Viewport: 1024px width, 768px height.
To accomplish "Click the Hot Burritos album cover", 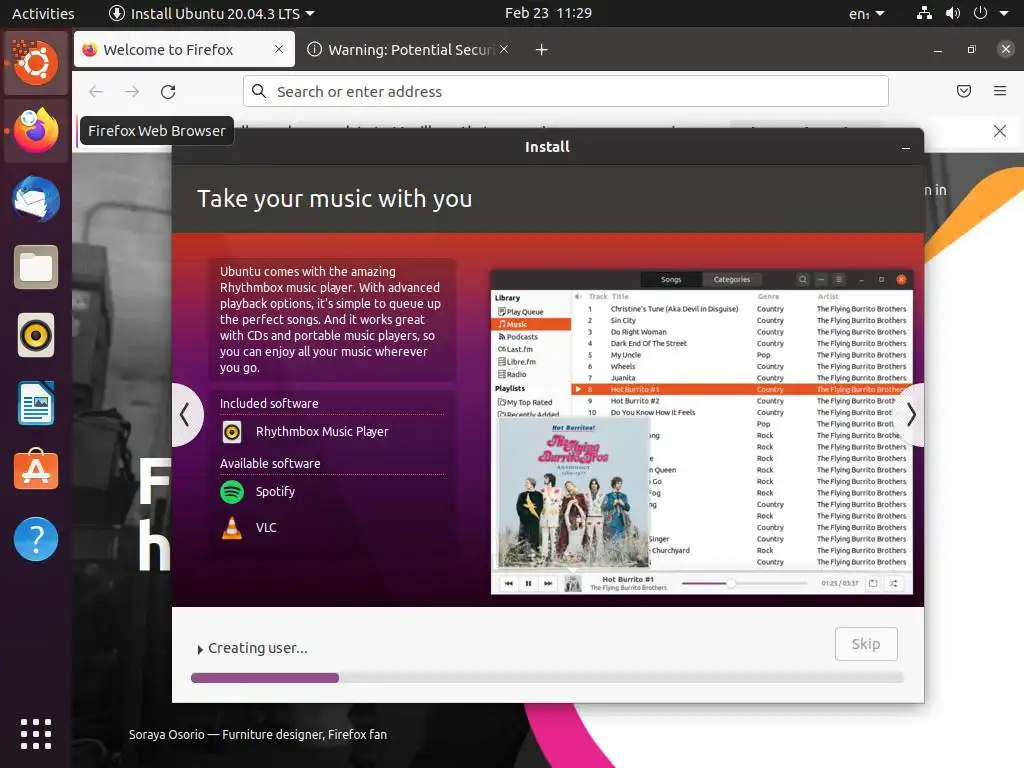I will (573, 493).
